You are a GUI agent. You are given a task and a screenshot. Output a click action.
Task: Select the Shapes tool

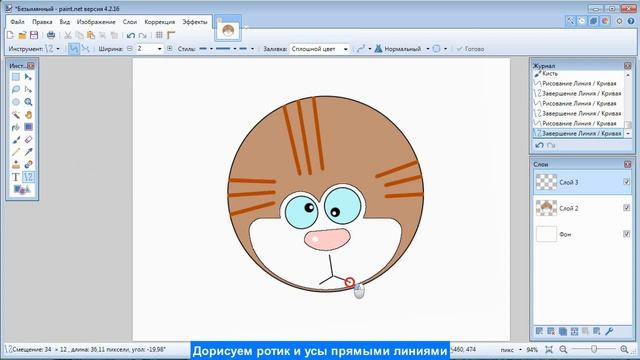[x=22, y=189]
